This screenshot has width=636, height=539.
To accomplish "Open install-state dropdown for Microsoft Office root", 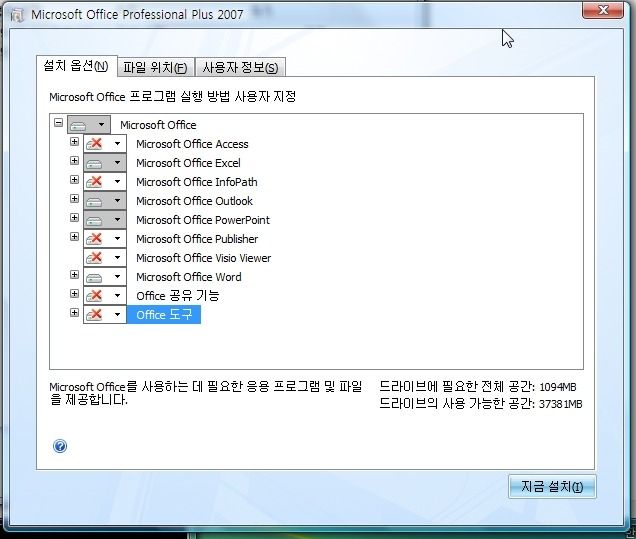I will tap(89, 125).
